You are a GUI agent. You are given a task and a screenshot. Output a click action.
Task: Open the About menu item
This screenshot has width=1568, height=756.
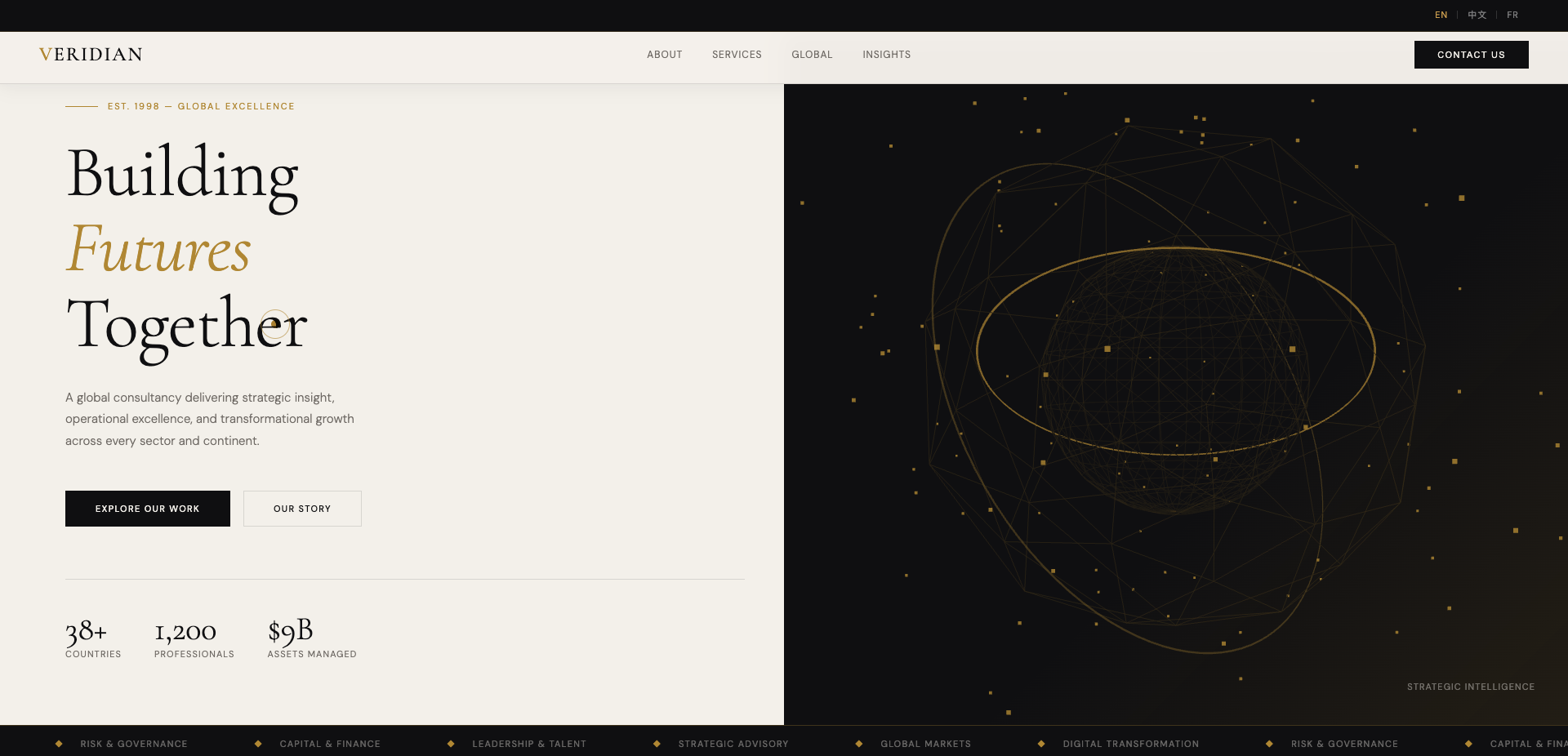coord(665,55)
